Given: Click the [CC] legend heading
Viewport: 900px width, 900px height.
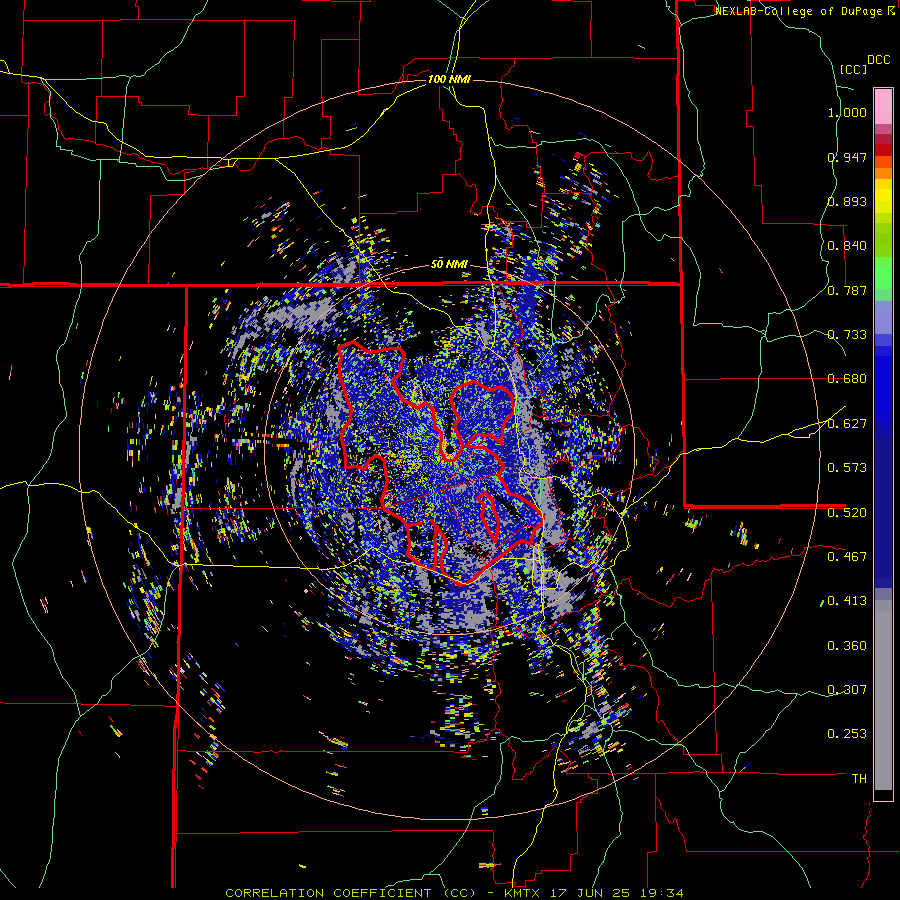Looking at the screenshot, I should coord(853,69).
